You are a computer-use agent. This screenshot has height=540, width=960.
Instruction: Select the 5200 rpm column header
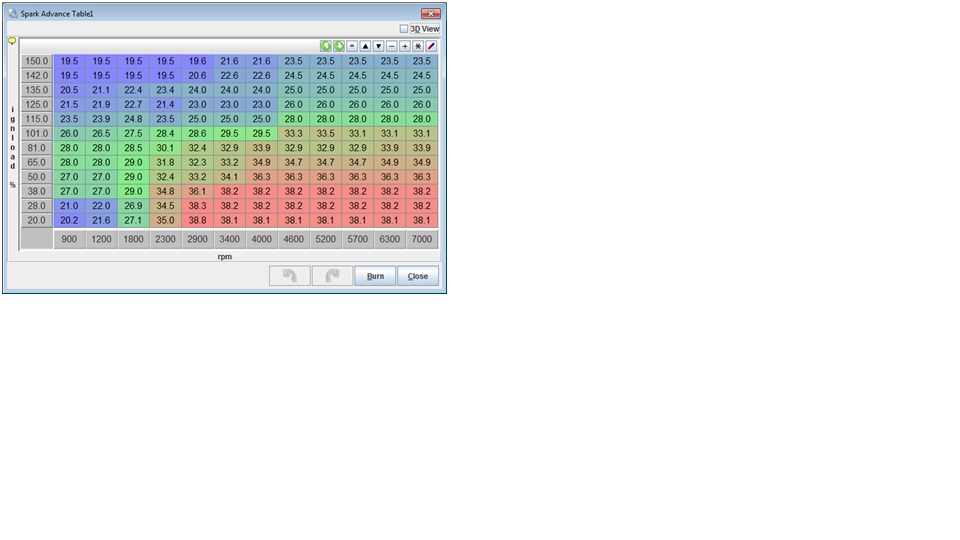326,239
